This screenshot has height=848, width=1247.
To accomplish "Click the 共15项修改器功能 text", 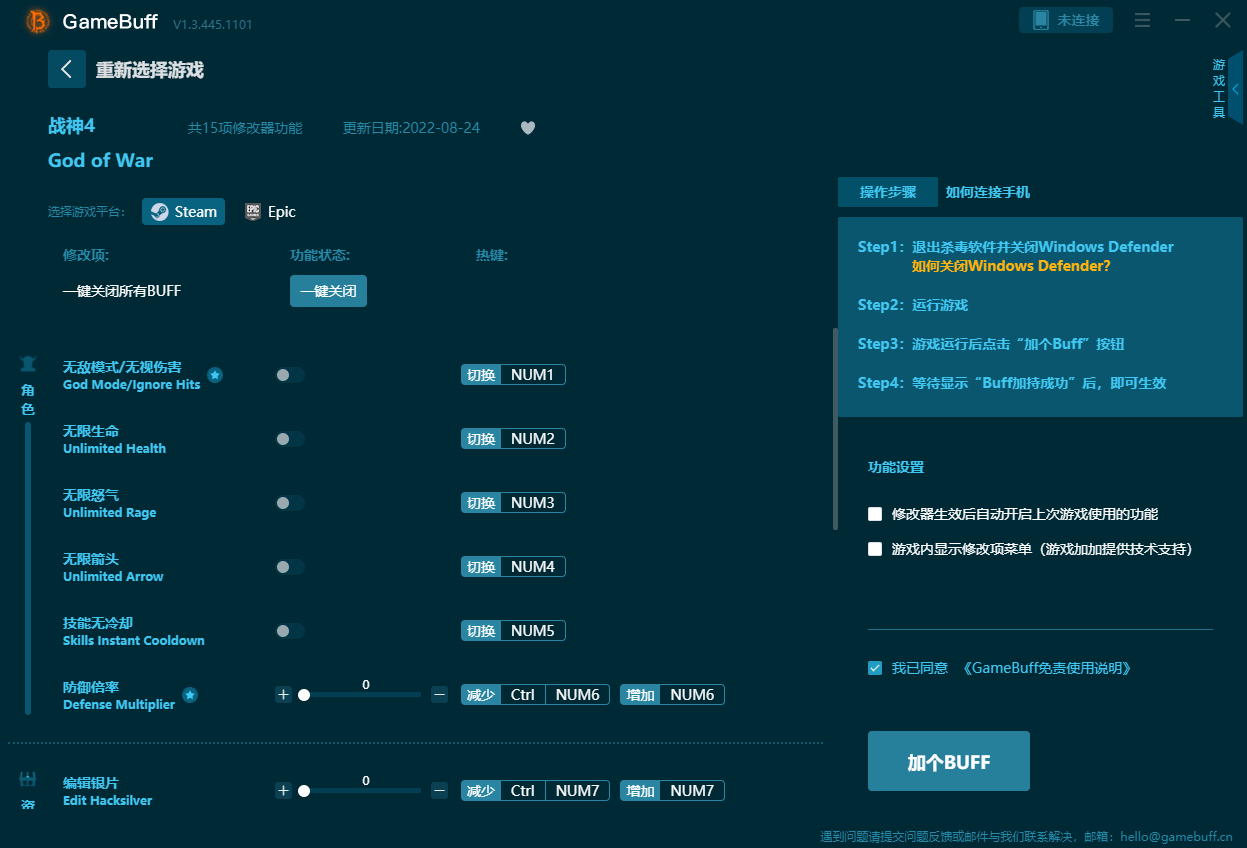I will pyautogui.click(x=245, y=128).
